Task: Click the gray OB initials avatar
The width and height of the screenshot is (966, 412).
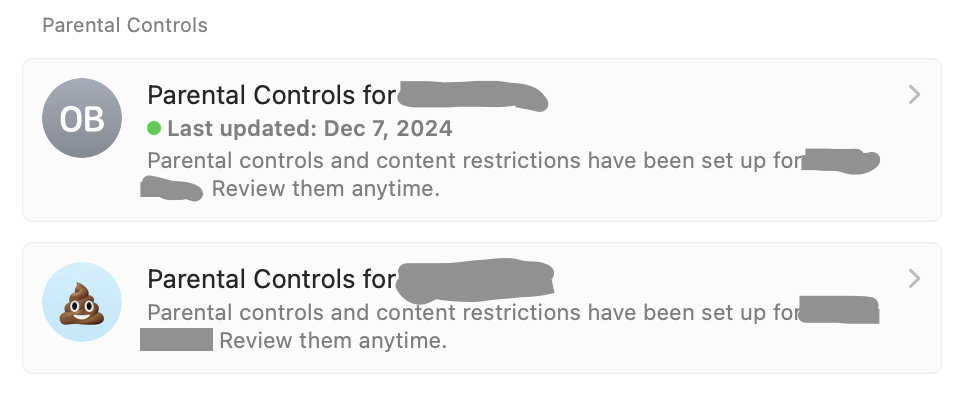Action: 82,118
